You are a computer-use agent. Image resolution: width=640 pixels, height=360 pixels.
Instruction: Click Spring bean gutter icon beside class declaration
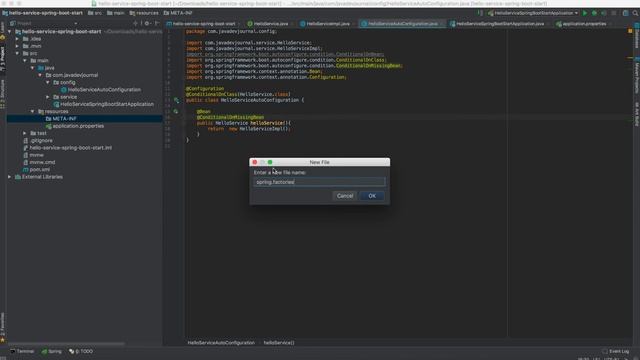point(176,100)
